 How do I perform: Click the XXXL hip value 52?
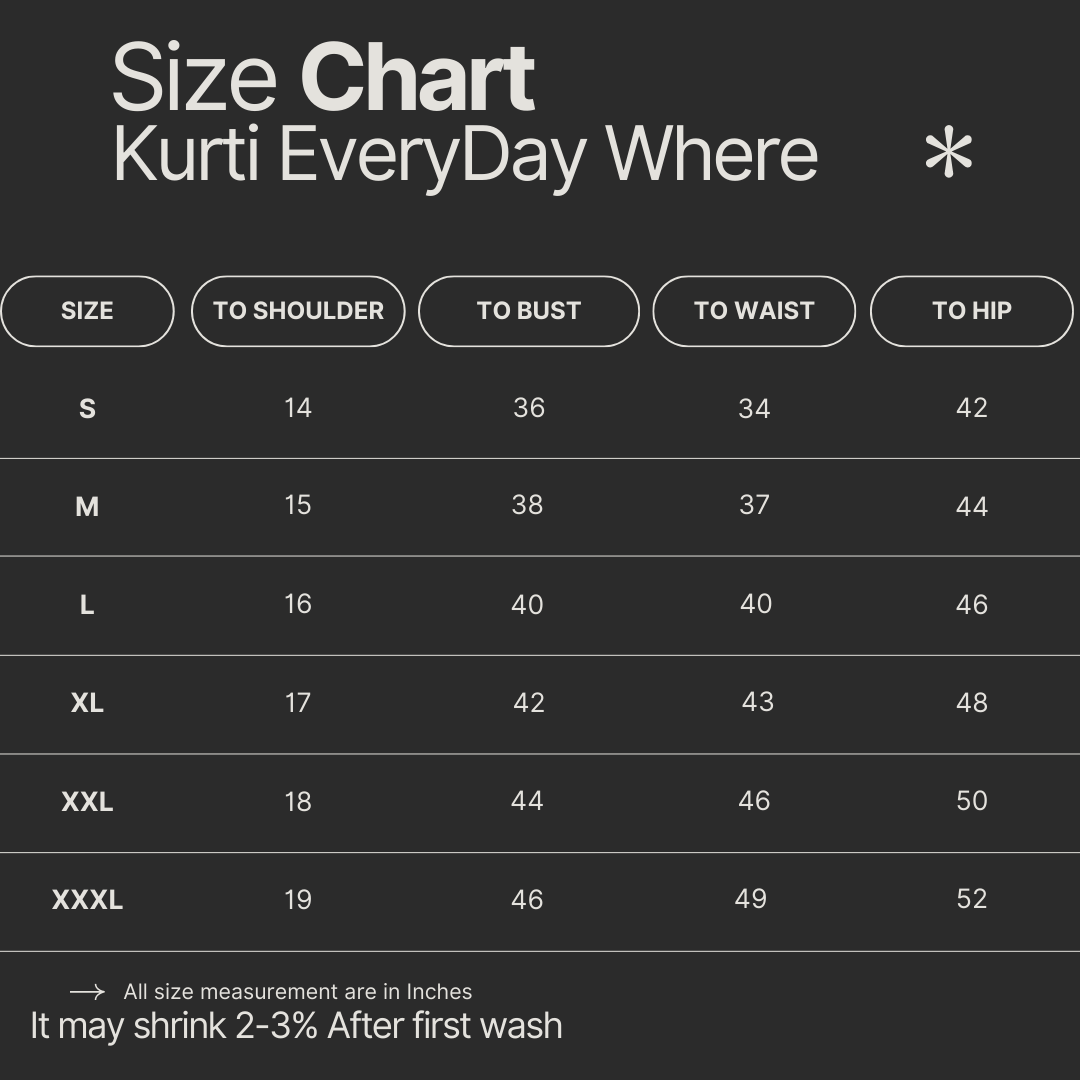coord(971,899)
